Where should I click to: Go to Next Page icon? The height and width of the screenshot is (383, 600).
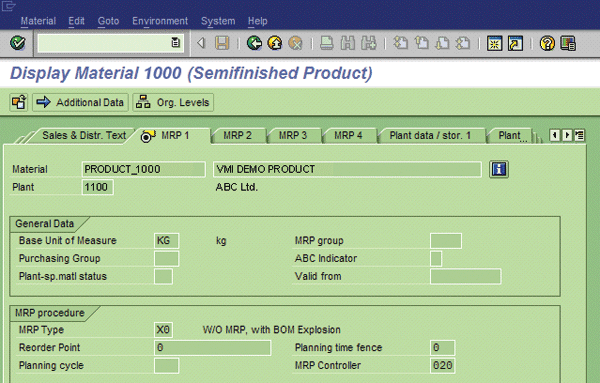[x=442, y=43]
